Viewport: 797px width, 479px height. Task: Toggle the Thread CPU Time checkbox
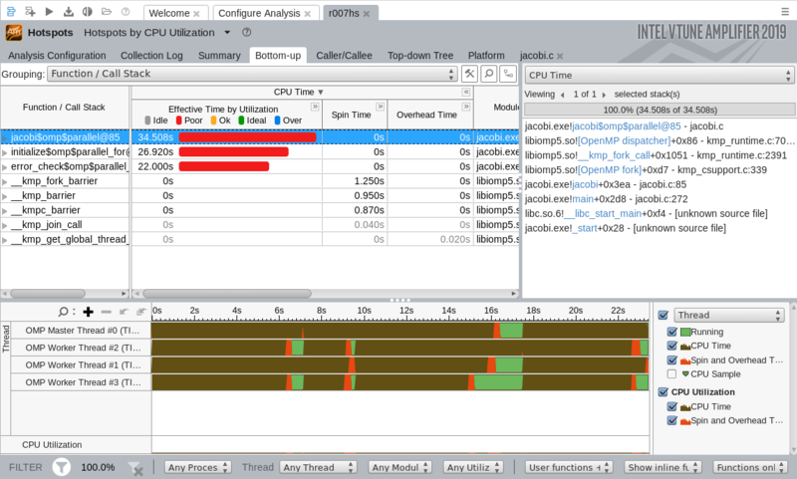[x=672, y=346]
